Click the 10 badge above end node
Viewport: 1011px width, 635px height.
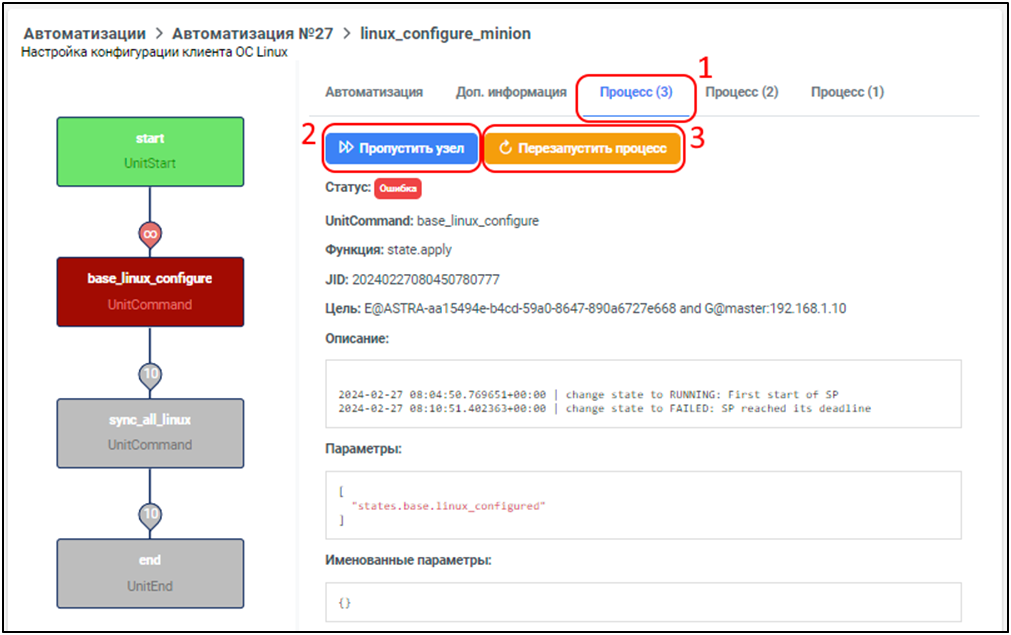pyautogui.click(x=150, y=514)
